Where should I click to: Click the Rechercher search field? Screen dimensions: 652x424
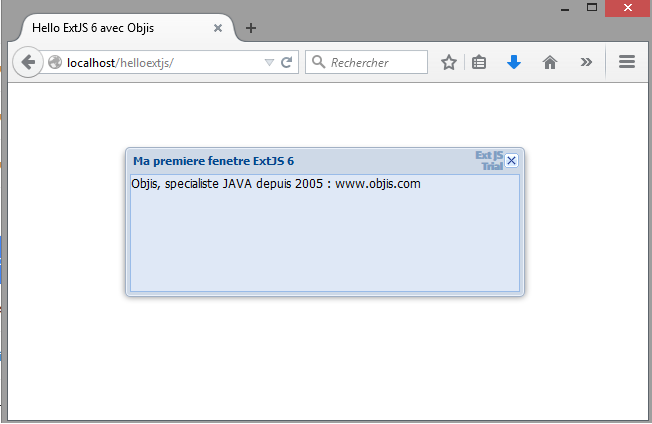[x=366, y=62]
